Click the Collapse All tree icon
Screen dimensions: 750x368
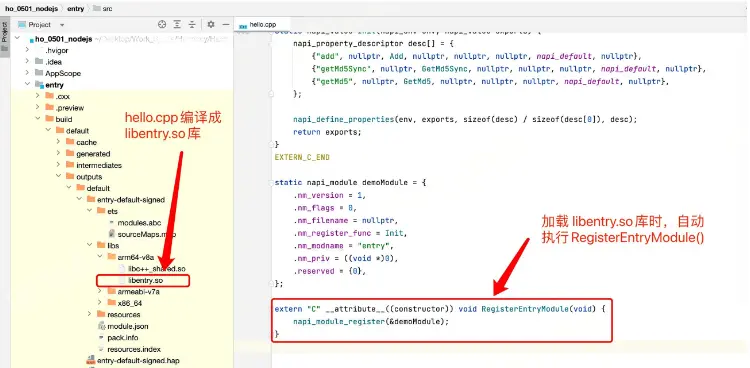click(192, 24)
